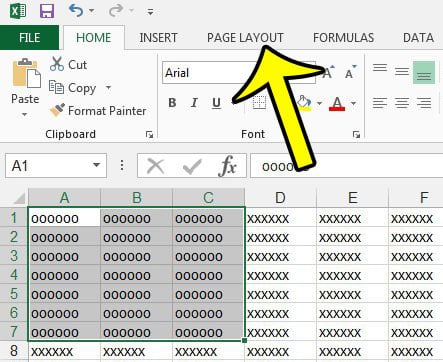
Task: Apply the yellow fill color bucket
Action: tap(304, 103)
